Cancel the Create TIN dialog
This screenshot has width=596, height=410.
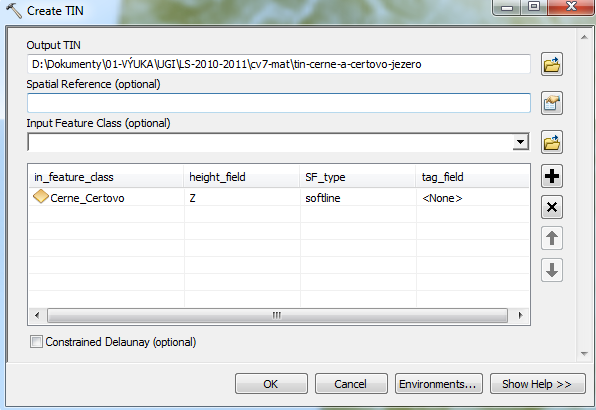click(x=351, y=384)
